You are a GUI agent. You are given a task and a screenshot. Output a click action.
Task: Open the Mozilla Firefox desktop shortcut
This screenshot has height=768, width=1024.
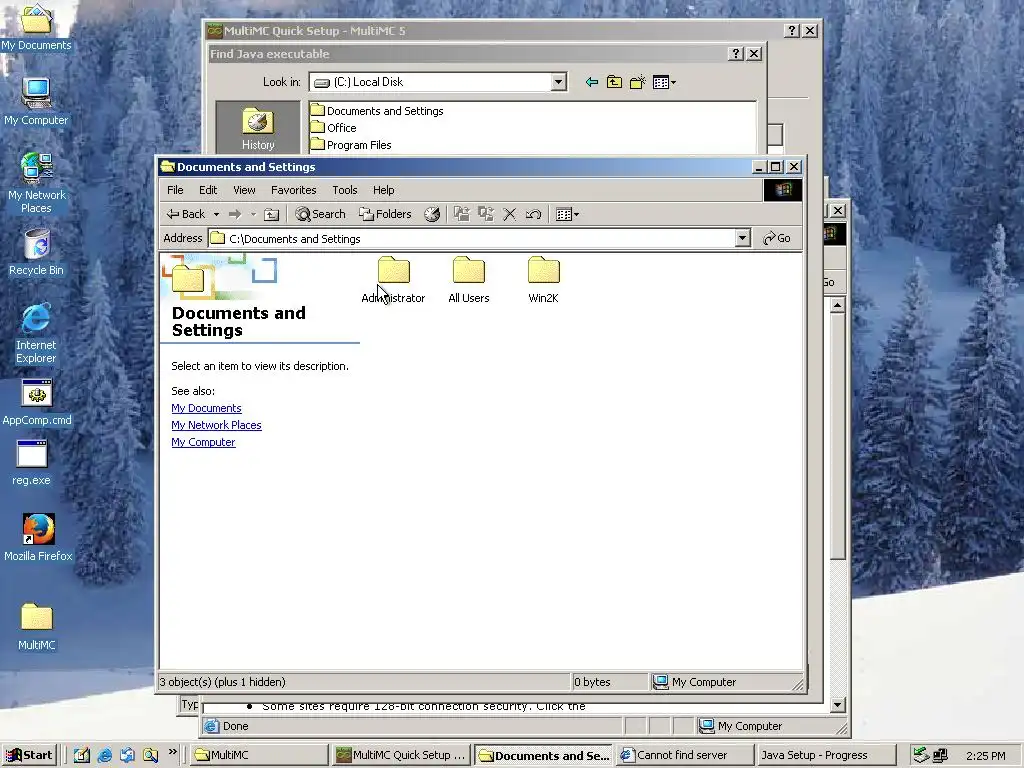[x=38, y=537]
